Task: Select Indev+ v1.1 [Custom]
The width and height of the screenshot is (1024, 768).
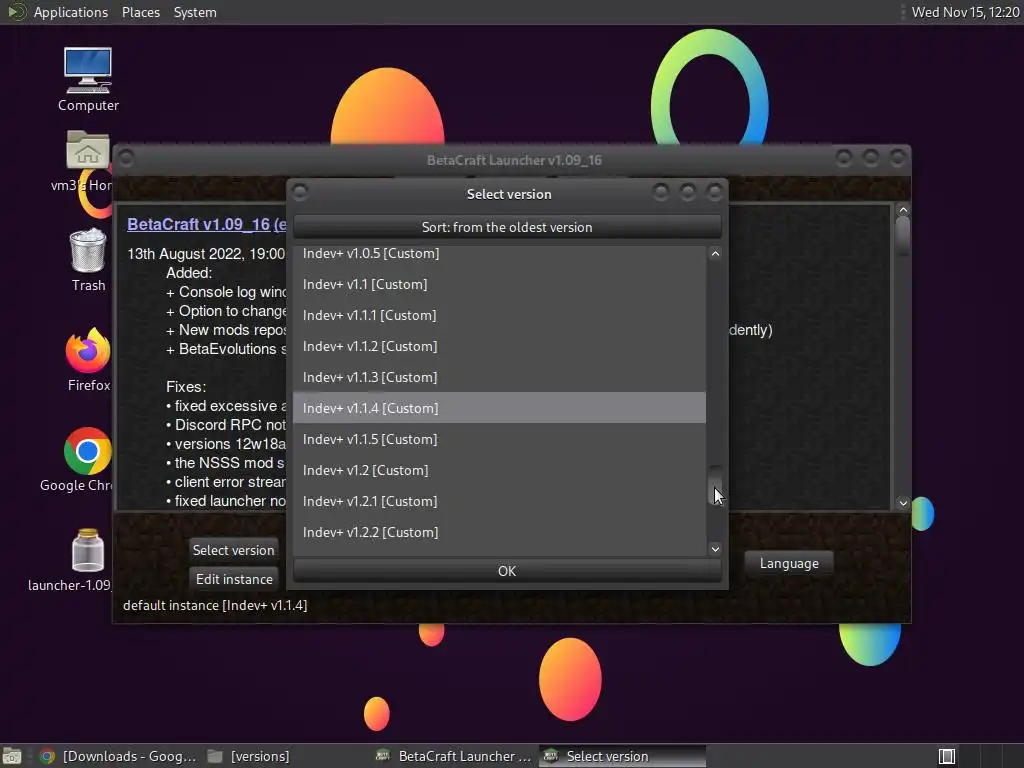Action: click(499, 284)
